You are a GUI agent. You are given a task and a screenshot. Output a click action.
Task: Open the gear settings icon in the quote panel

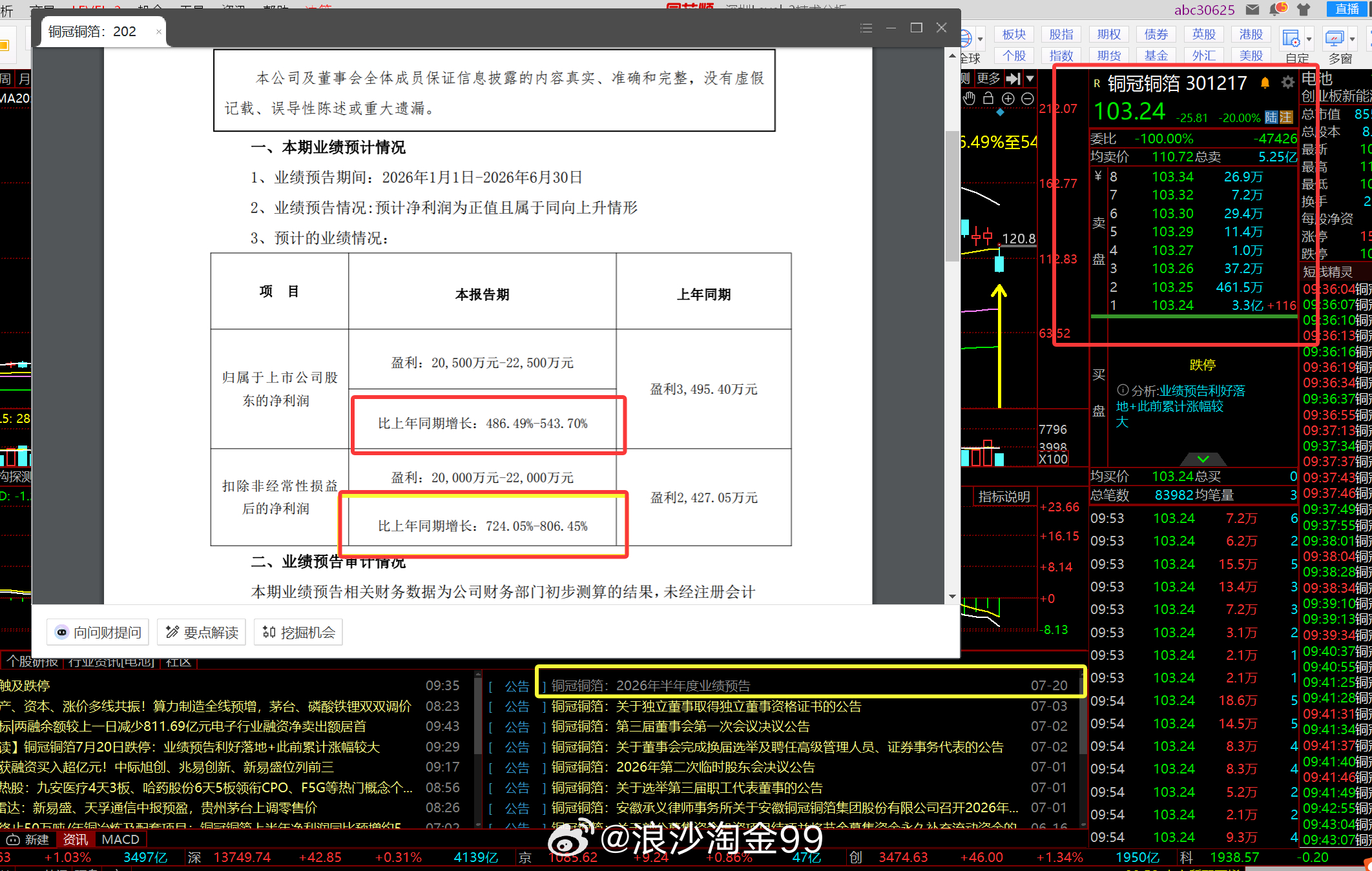(1288, 83)
